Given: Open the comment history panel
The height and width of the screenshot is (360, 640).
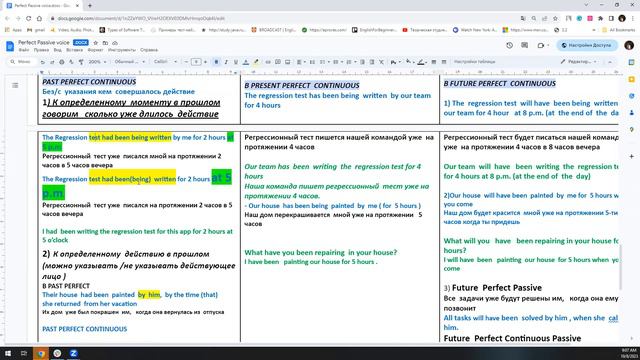Looking at the screenshot, I should 524,45.
